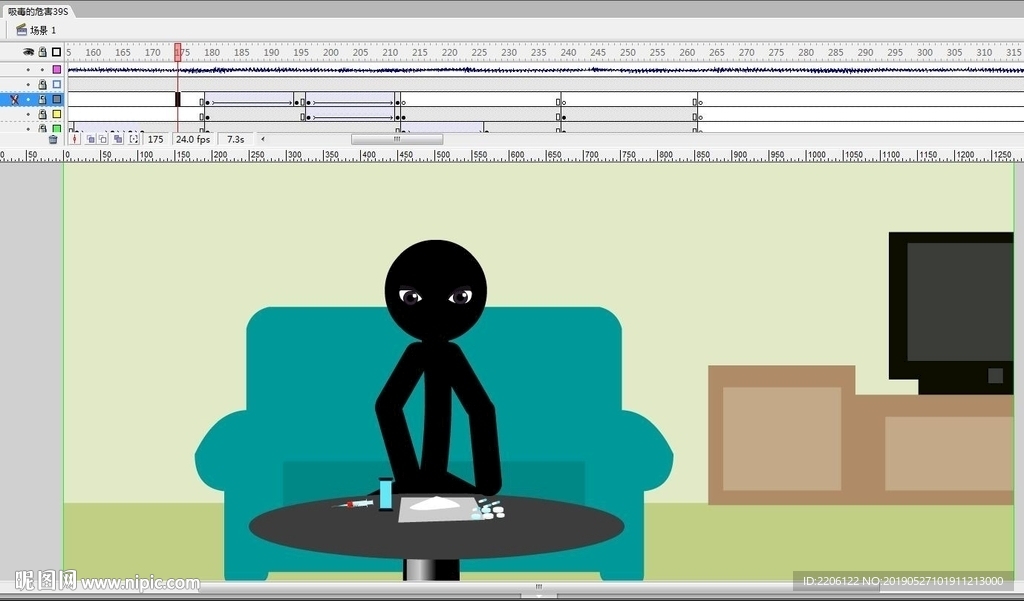
Task: Unlock the green swatch layer's padlock
Action: click(42, 128)
